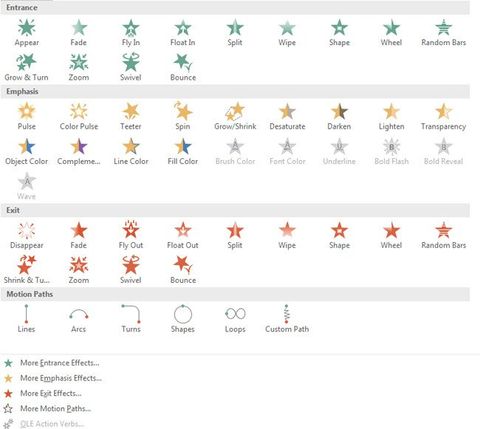
Task: Select the Disappear exit animation
Action: [27, 236]
